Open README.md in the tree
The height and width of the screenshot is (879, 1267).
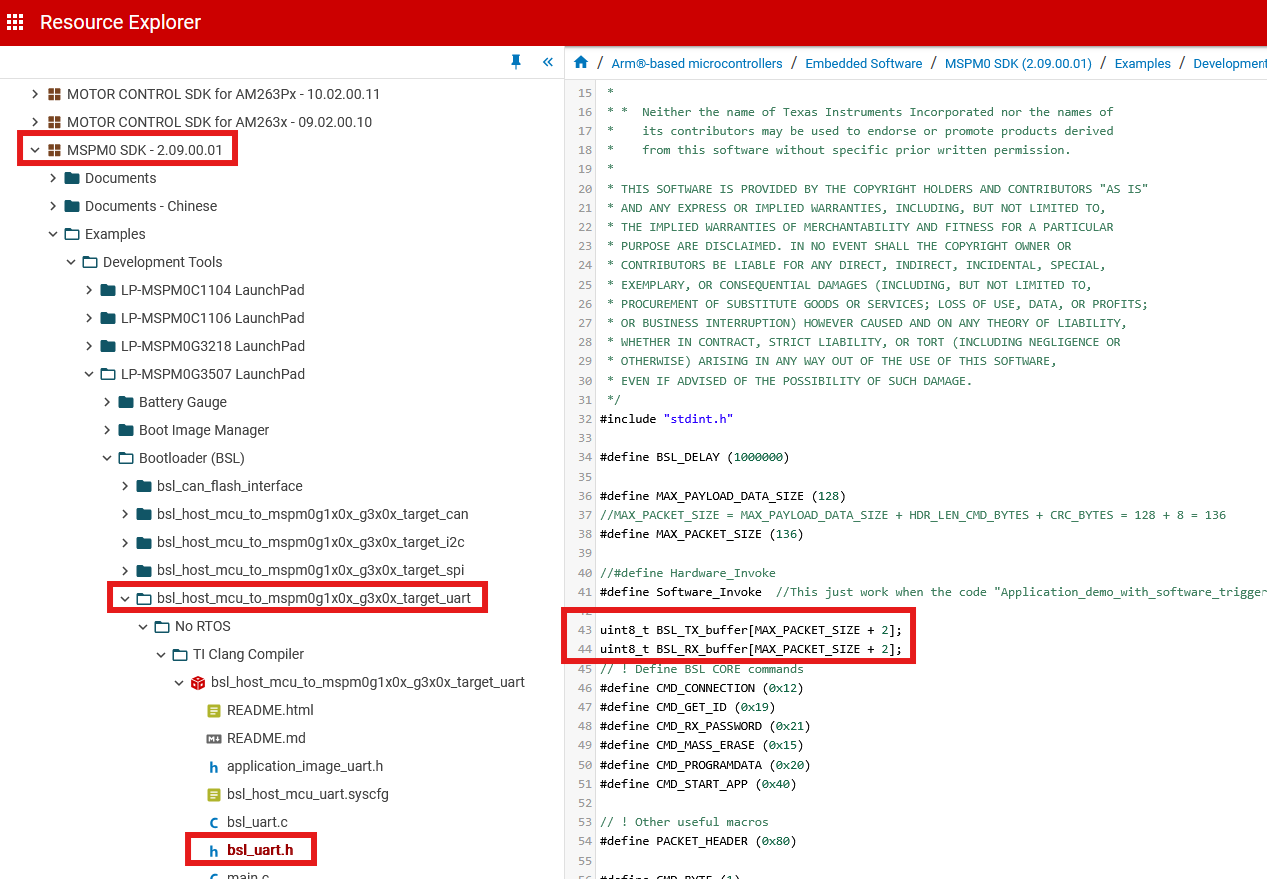[266, 738]
